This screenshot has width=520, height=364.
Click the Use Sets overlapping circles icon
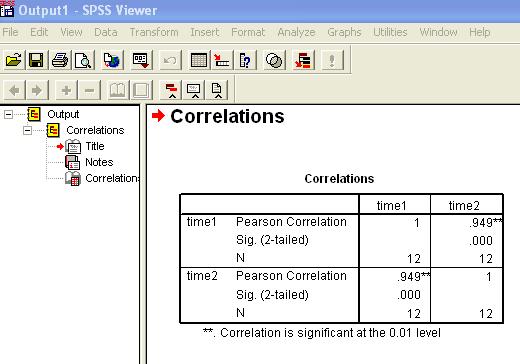[x=274, y=60]
